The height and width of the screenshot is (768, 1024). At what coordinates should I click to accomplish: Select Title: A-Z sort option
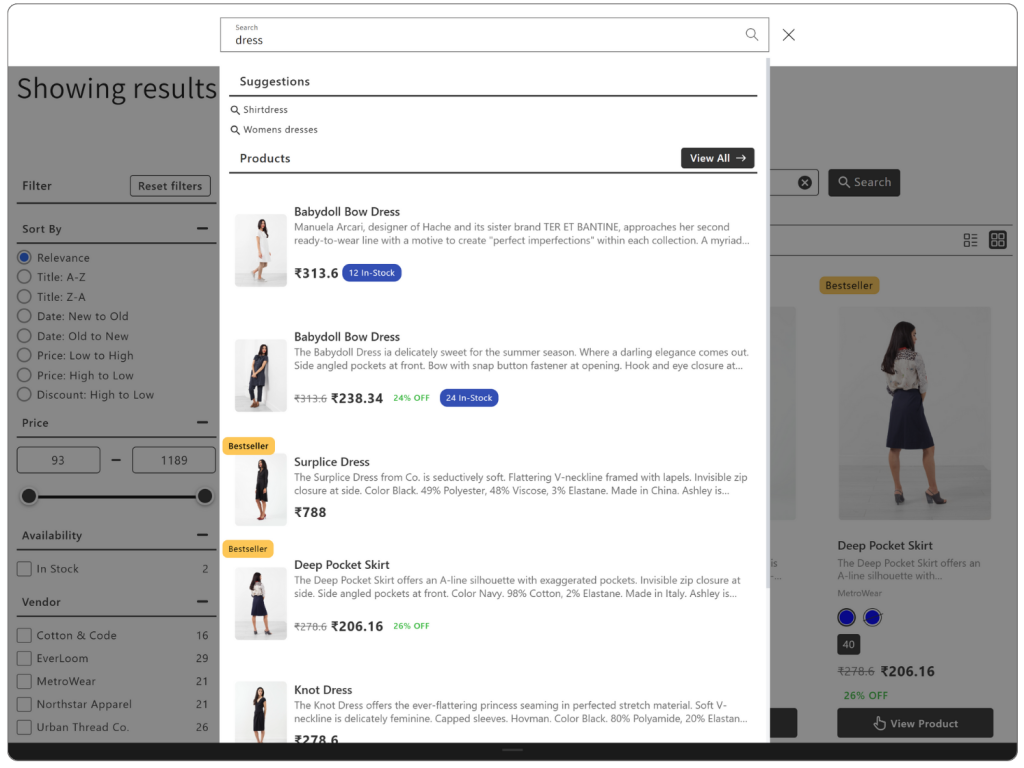coord(24,277)
